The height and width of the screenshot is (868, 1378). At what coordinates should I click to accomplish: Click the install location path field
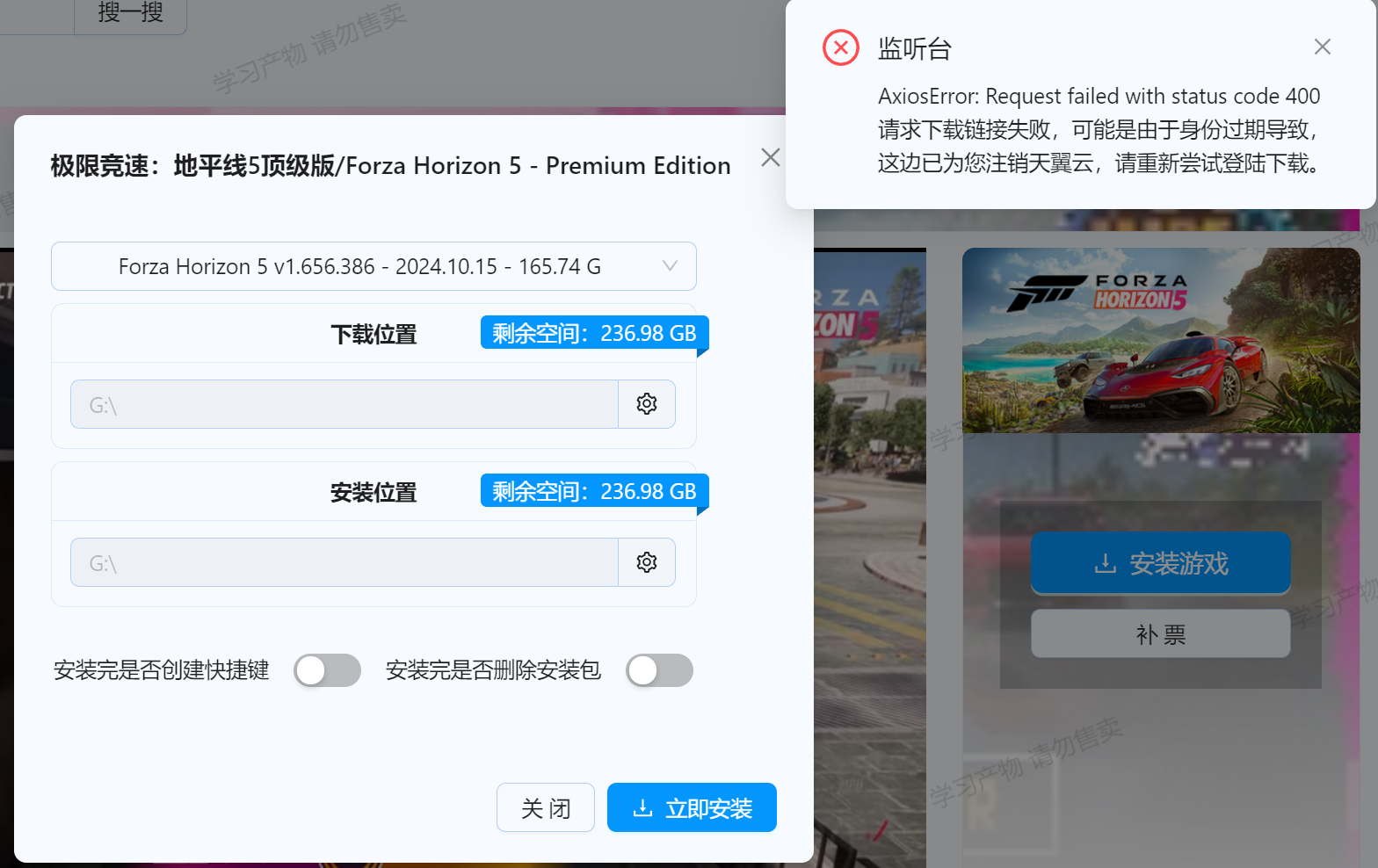pos(344,562)
